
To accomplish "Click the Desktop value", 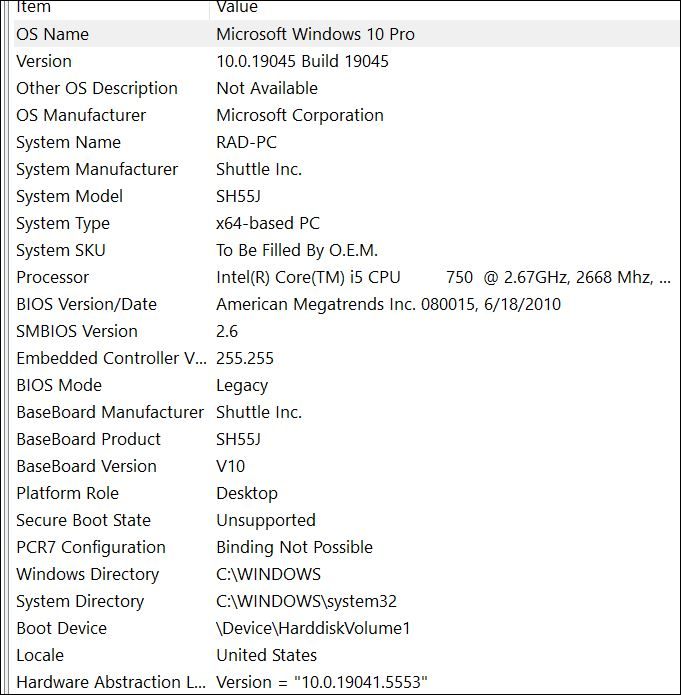I will (x=247, y=493).
